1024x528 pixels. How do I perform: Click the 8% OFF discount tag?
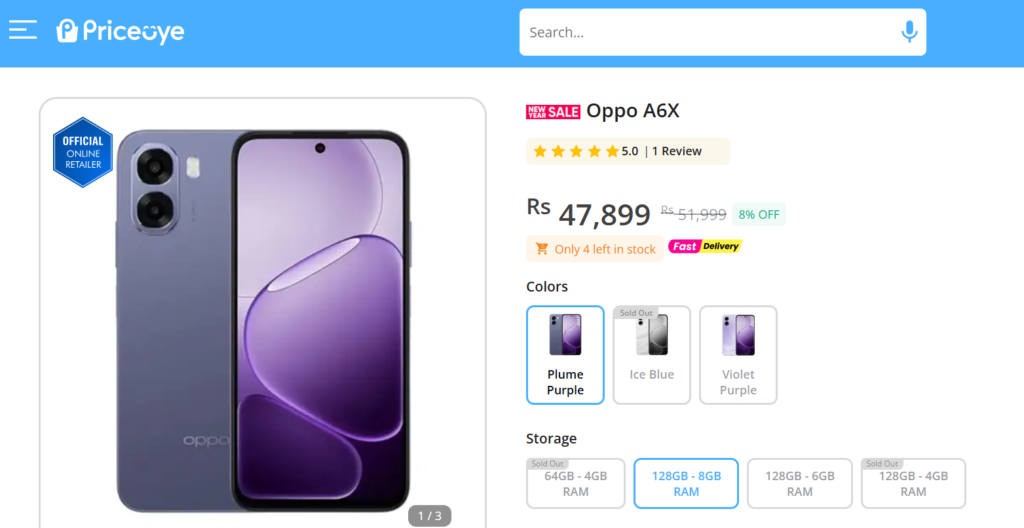point(758,215)
